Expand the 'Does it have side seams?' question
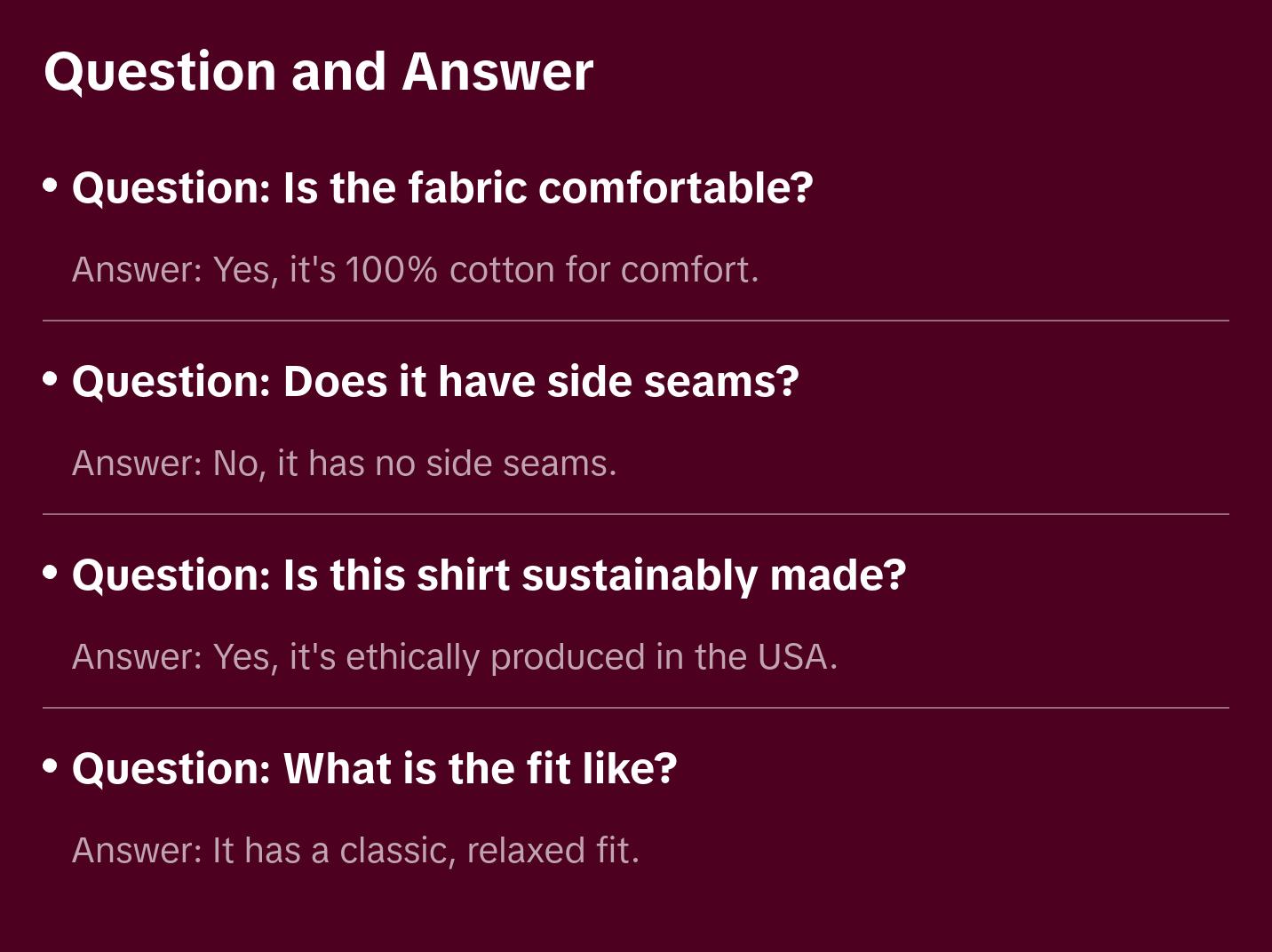This screenshot has width=1272, height=952. [x=435, y=382]
